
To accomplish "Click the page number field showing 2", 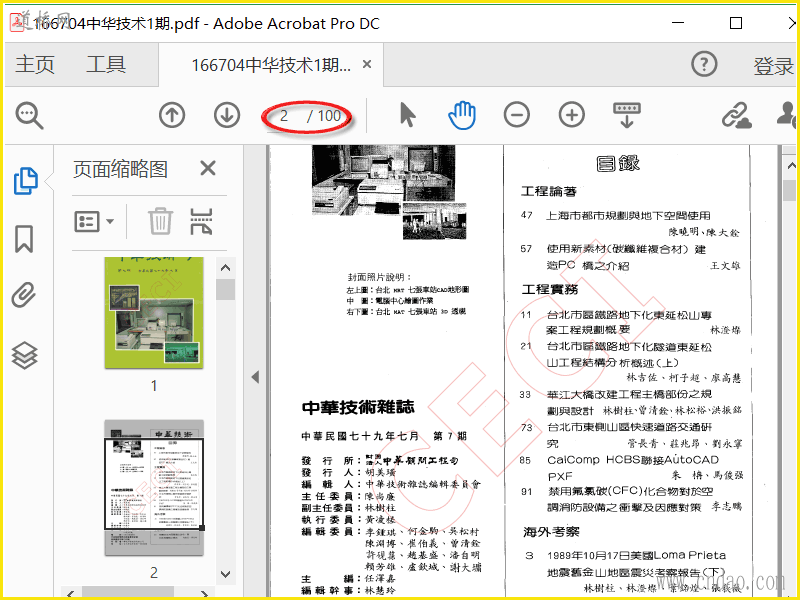I will (284, 116).
